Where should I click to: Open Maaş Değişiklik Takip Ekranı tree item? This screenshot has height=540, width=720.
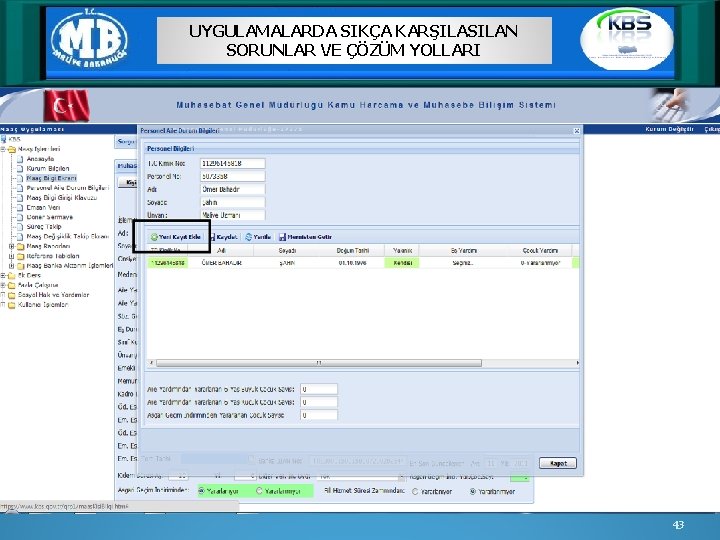68,236
